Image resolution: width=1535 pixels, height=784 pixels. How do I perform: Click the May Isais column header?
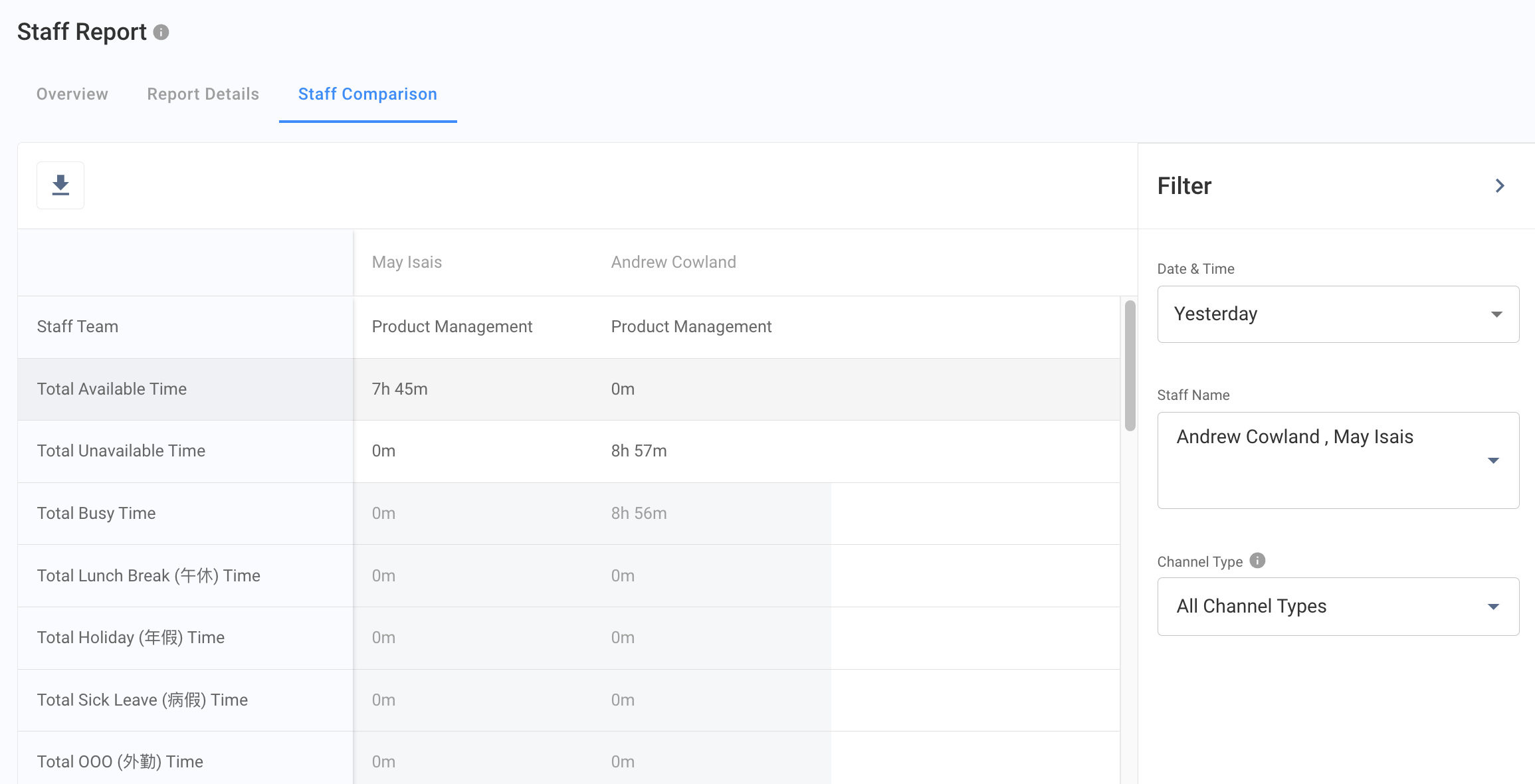407,262
